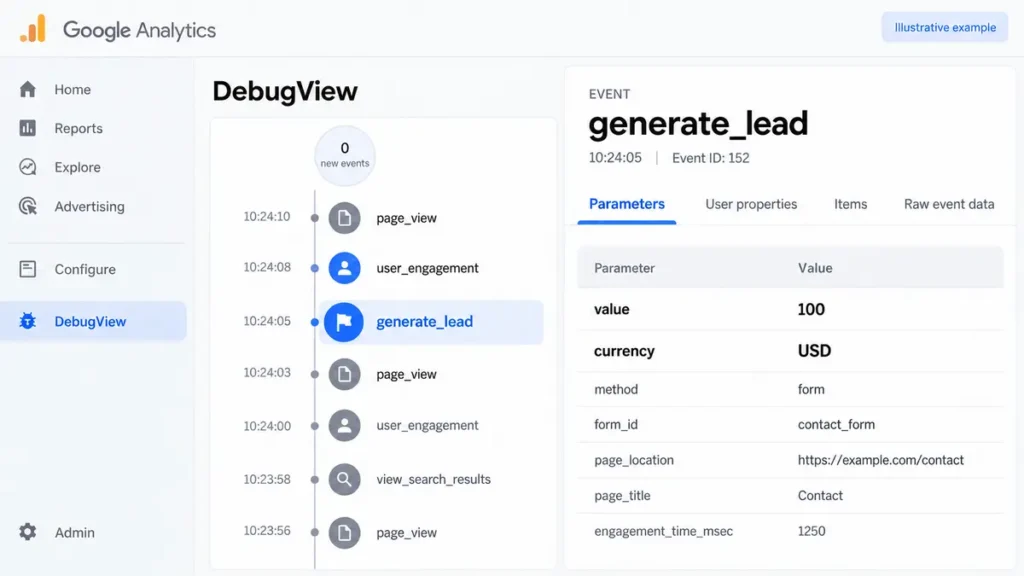Select the page_view event label at 10:24:10

(406, 218)
